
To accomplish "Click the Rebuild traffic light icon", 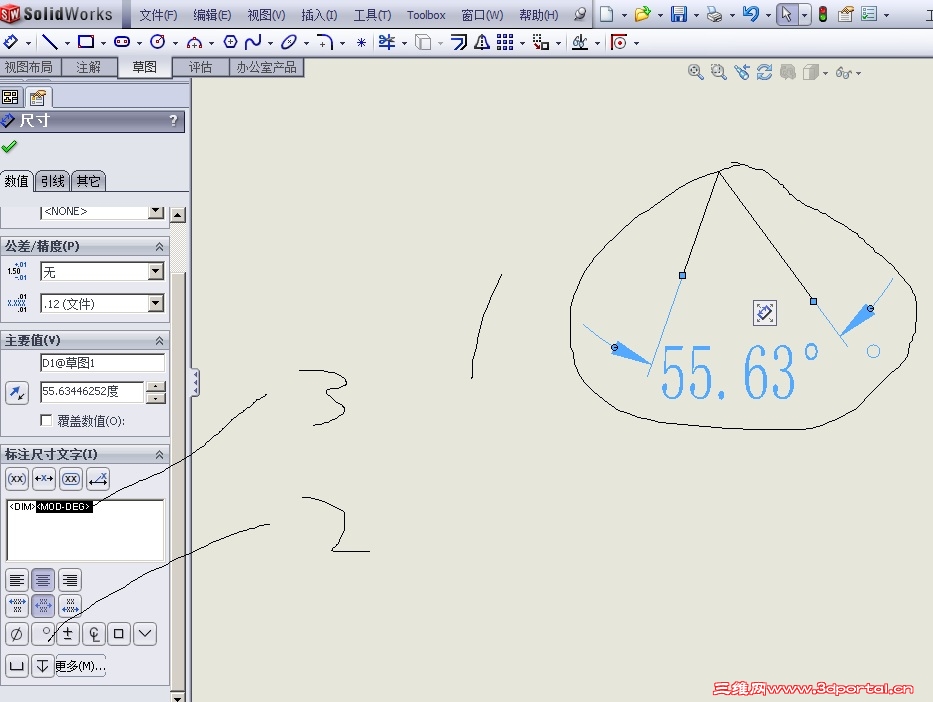I will [x=823, y=14].
